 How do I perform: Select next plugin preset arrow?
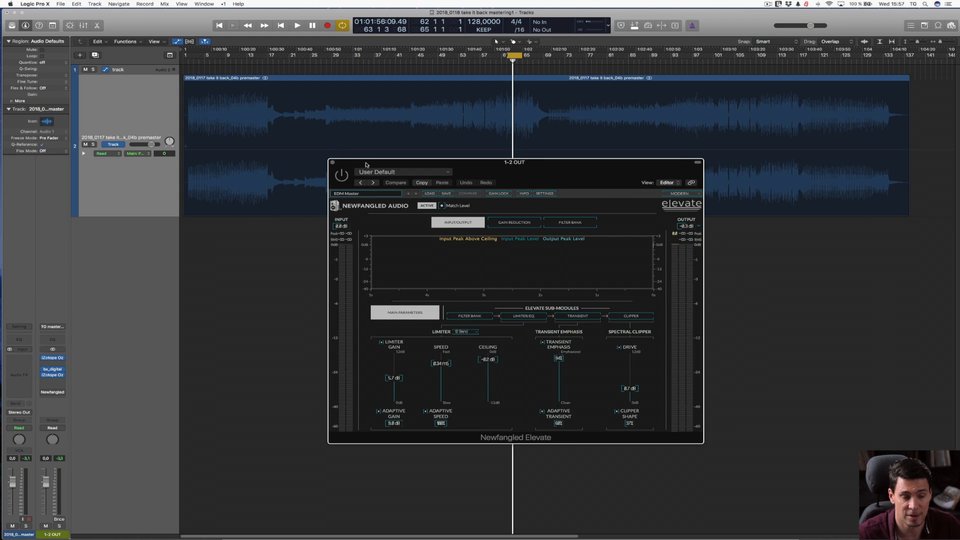373,182
